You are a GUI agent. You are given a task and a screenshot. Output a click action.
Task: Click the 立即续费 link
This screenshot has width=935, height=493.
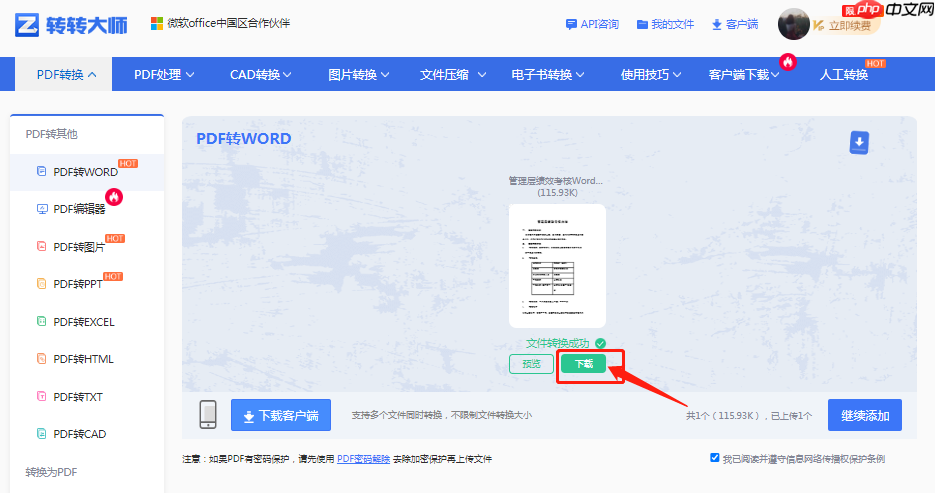pos(850,26)
